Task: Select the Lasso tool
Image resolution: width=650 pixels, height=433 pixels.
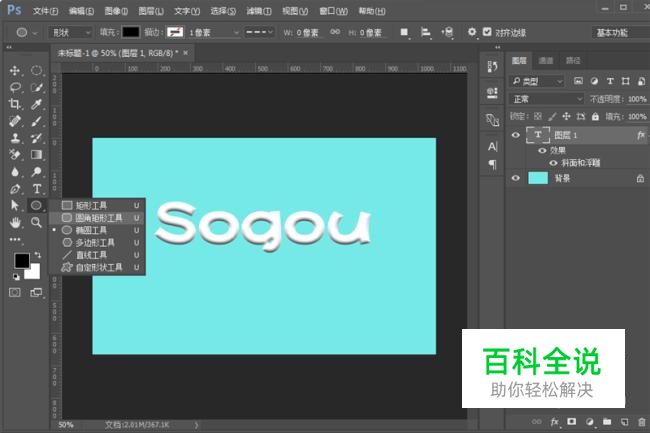Action: (x=15, y=87)
